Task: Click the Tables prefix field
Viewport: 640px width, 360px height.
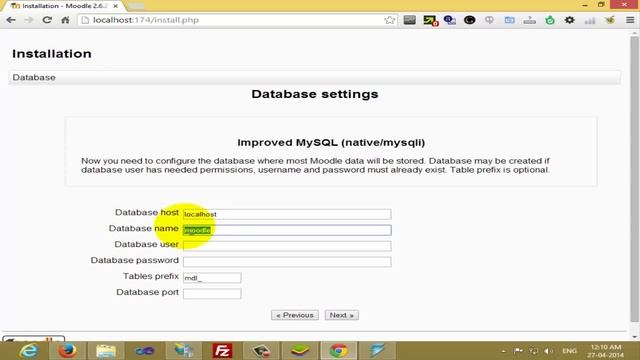Action: coord(212,278)
